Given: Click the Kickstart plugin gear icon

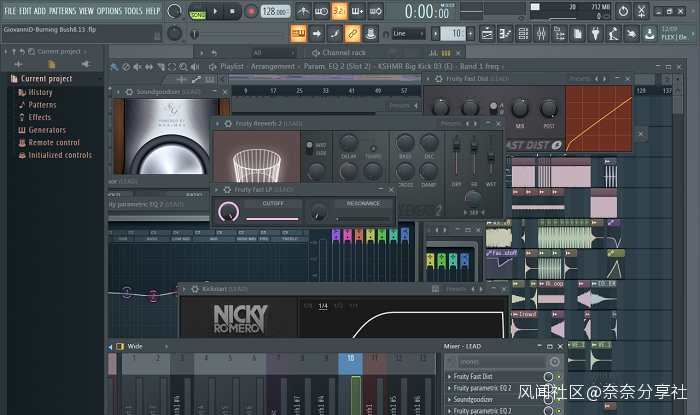Looking at the screenshot, I should [197, 288].
